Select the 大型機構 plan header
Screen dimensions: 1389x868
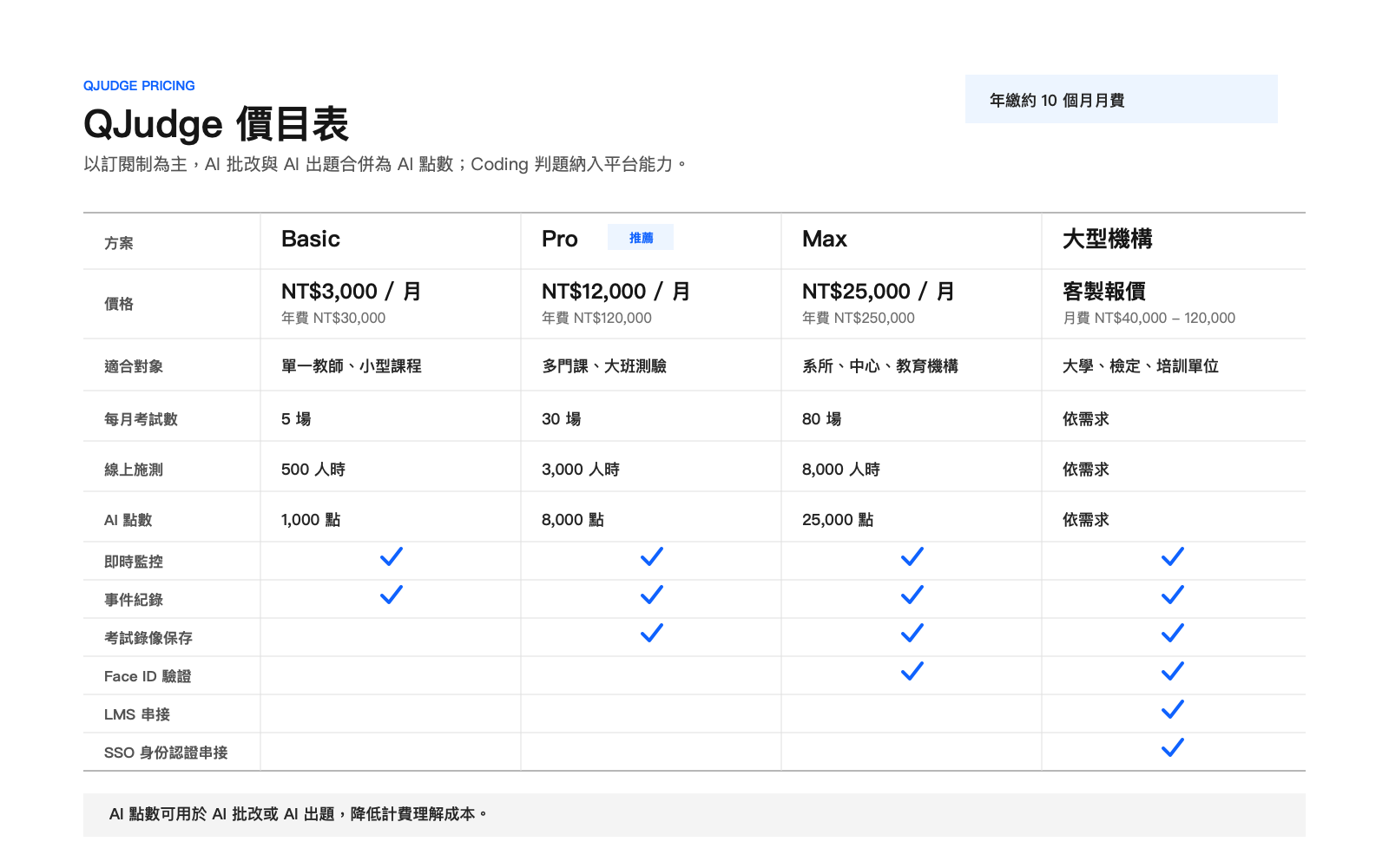[x=1108, y=239]
